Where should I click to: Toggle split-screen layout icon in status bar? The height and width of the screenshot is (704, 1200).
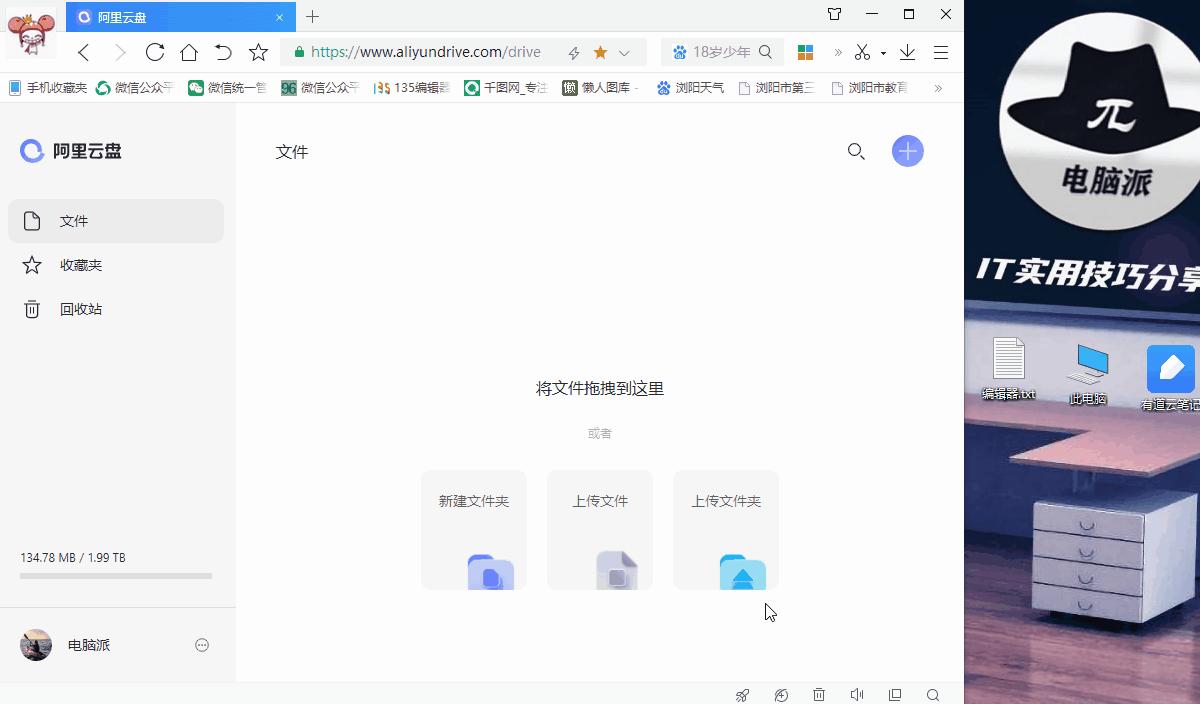click(x=895, y=694)
